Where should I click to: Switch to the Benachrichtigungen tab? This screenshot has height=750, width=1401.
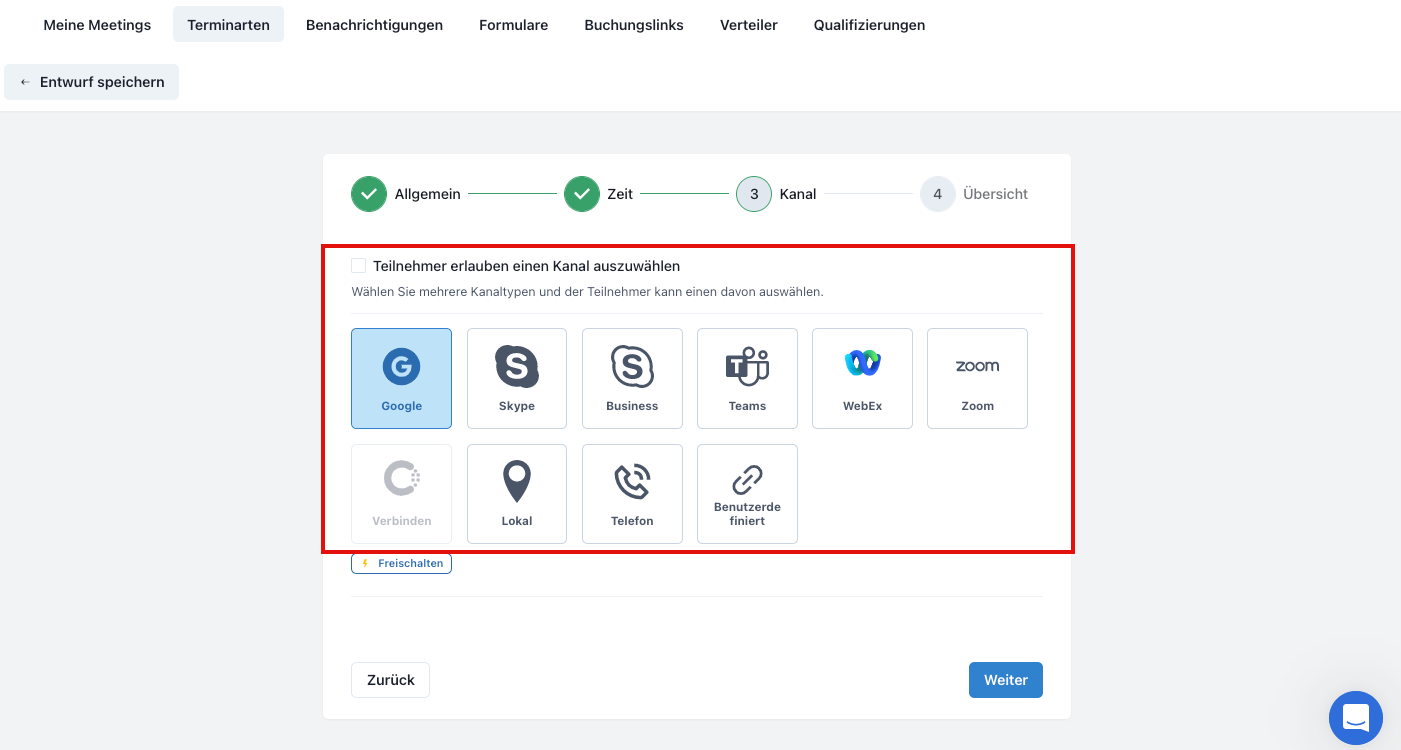click(x=374, y=25)
